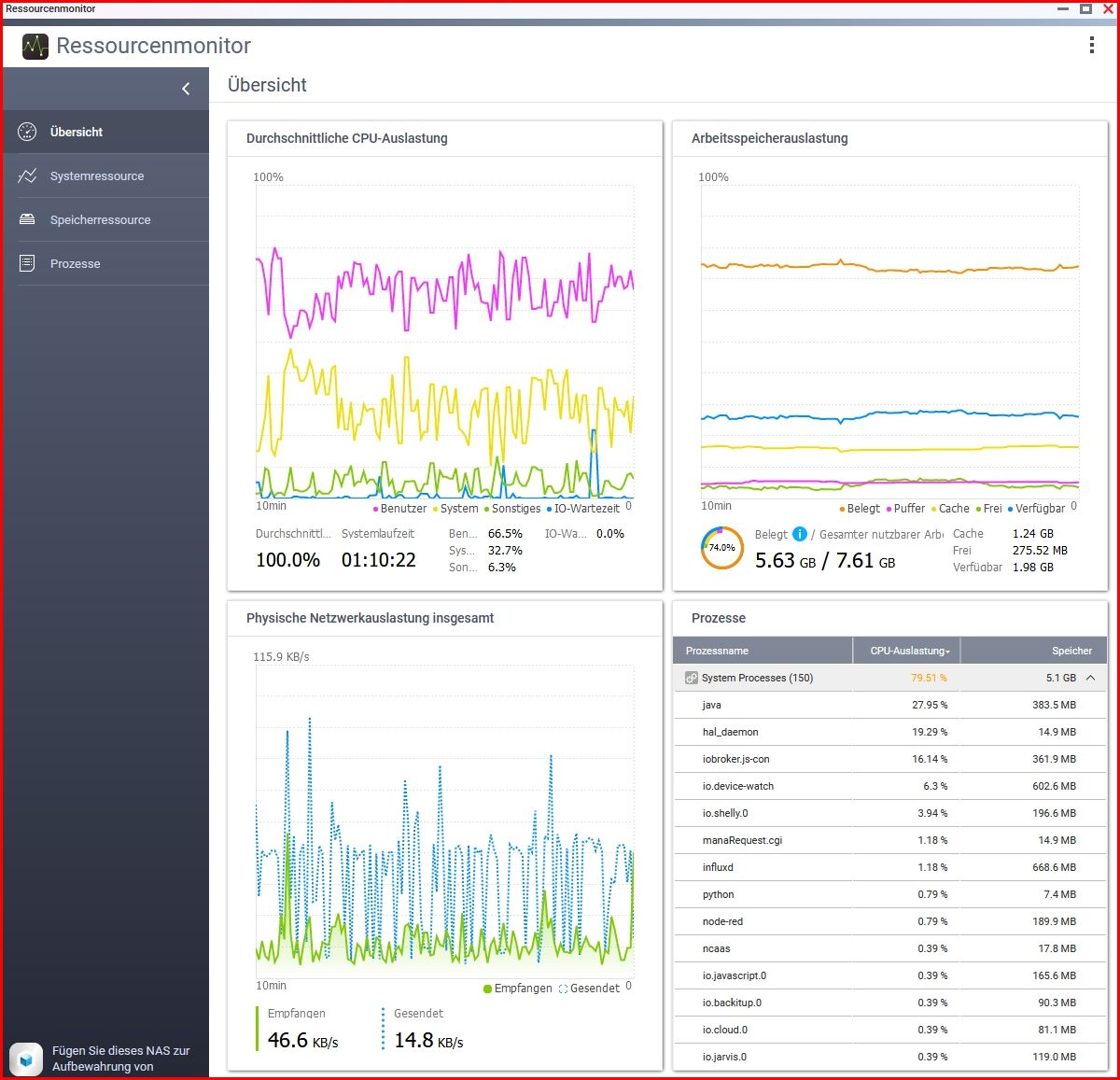This screenshot has height=1080, width=1120.
Task: Toggle the Benutzer legend entry in CPU chart
Action: coord(399,509)
